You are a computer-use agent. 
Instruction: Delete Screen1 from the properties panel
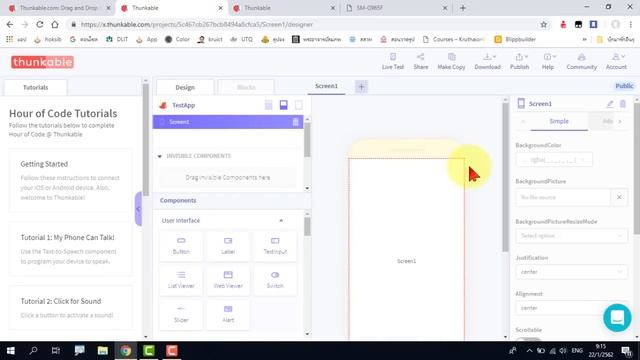[623, 104]
